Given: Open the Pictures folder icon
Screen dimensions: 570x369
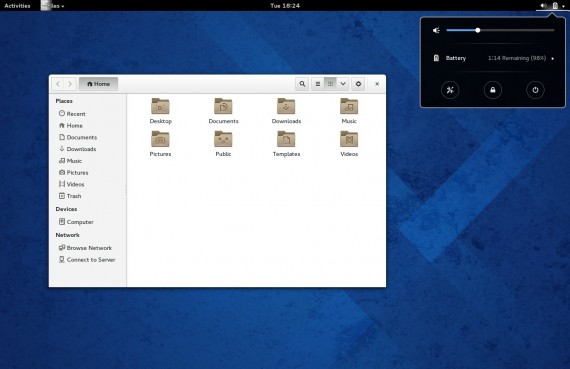Looking at the screenshot, I should pyautogui.click(x=160, y=139).
